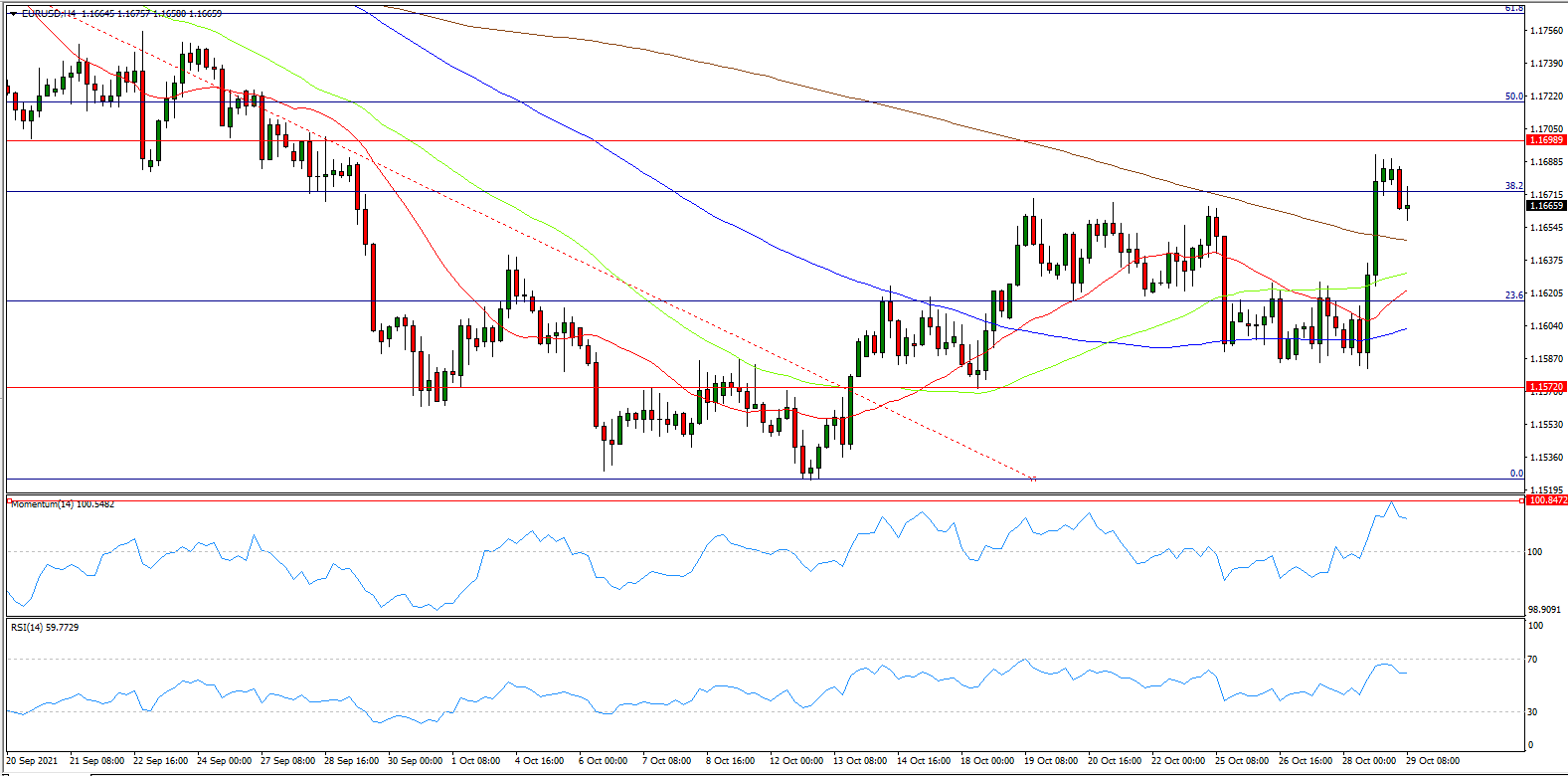Click the EURUSD,H4 chart title text
Image resolution: width=1568 pixels, height=776 pixels.
pyautogui.click(x=48, y=14)
